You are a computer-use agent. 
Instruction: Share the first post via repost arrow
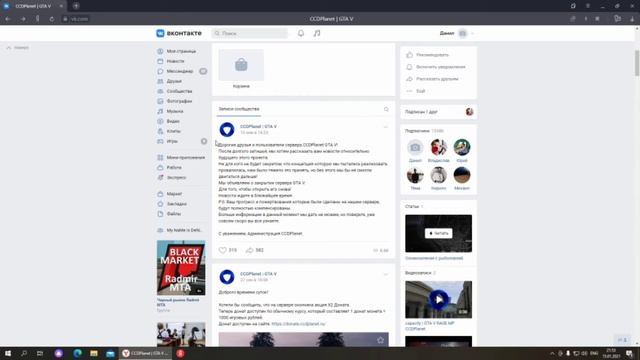click(x=249, y=250)
